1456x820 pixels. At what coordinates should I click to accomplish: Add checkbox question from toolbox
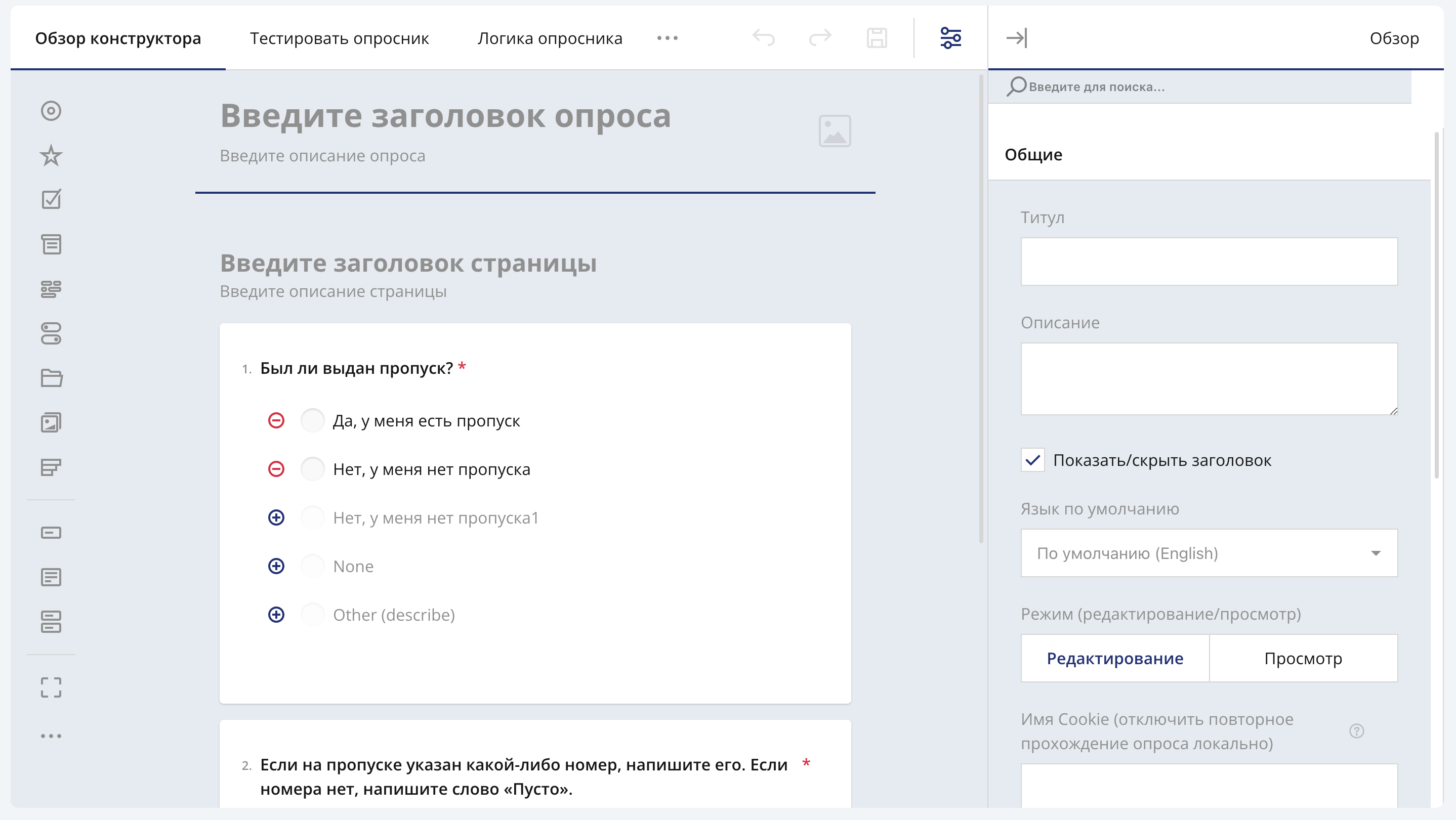coord(51,199)
